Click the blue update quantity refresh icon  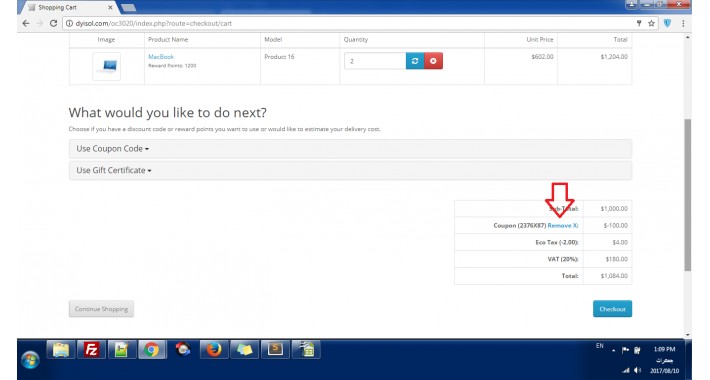(415, 61)
